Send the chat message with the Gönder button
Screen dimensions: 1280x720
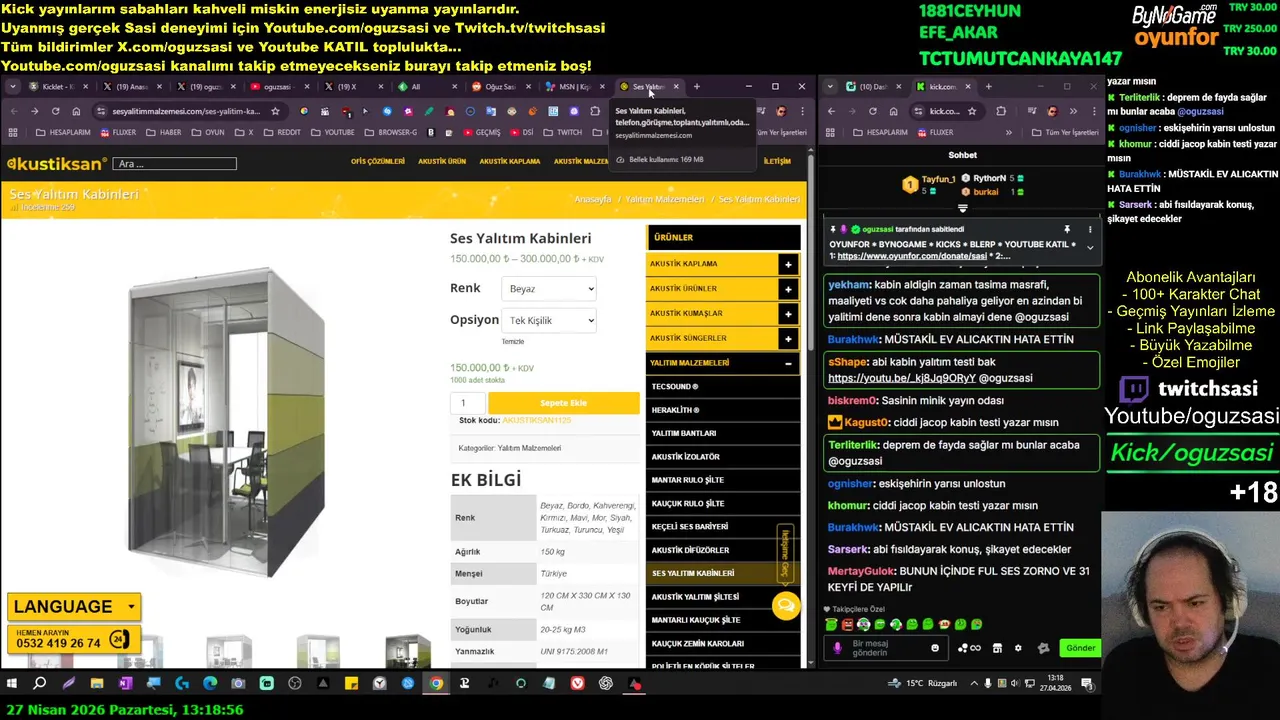click(x=1080, y=648)
